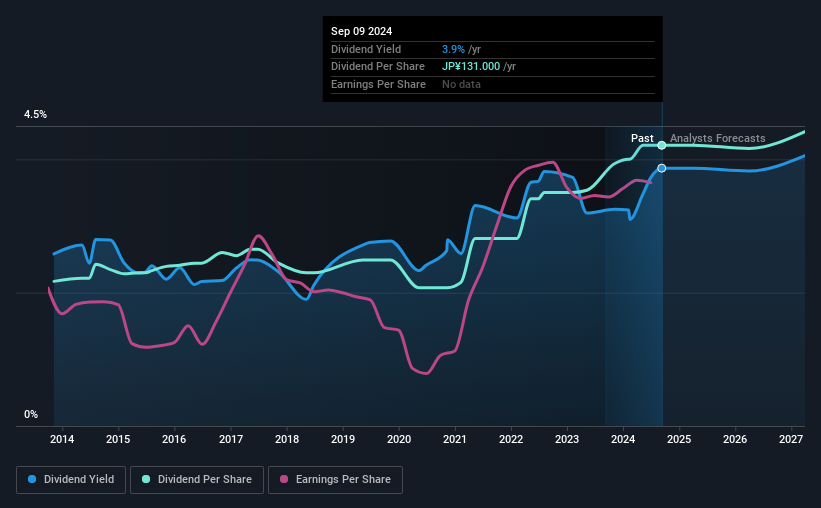821x508 pixels.
Task: Click the Analysts Forecasts label
Action: point(717,138)
